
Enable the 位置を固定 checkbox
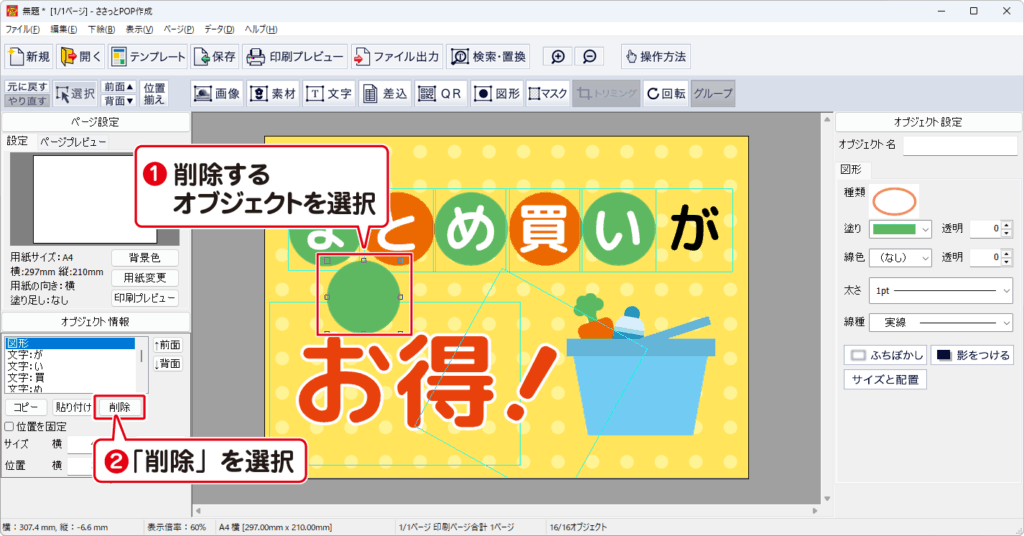coord(9,426)
